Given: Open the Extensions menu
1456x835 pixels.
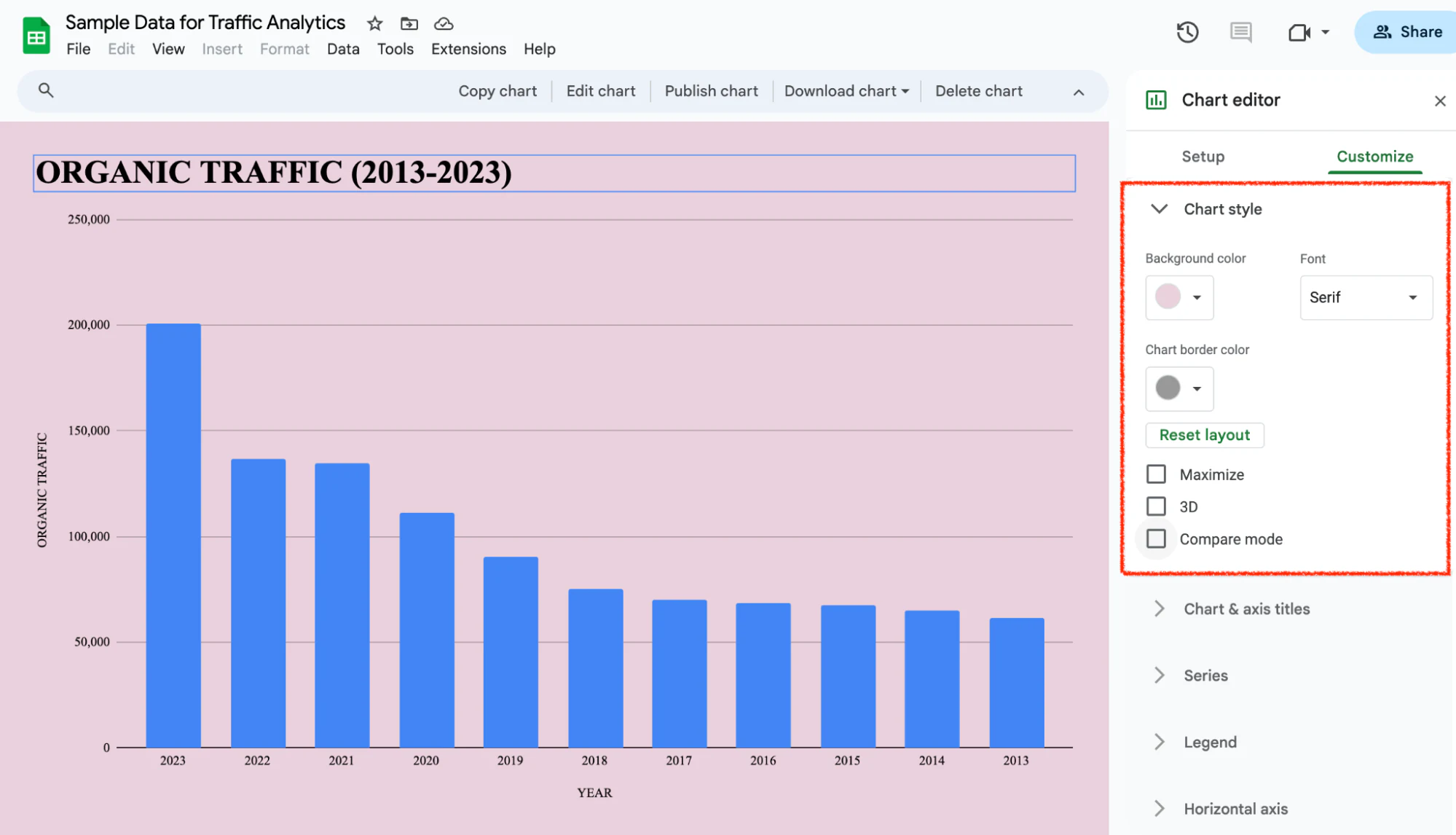Looking at the screenshot, I should 468,49.
